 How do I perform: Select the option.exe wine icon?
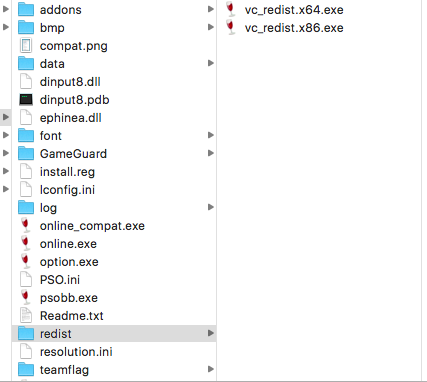pos(26,261)
